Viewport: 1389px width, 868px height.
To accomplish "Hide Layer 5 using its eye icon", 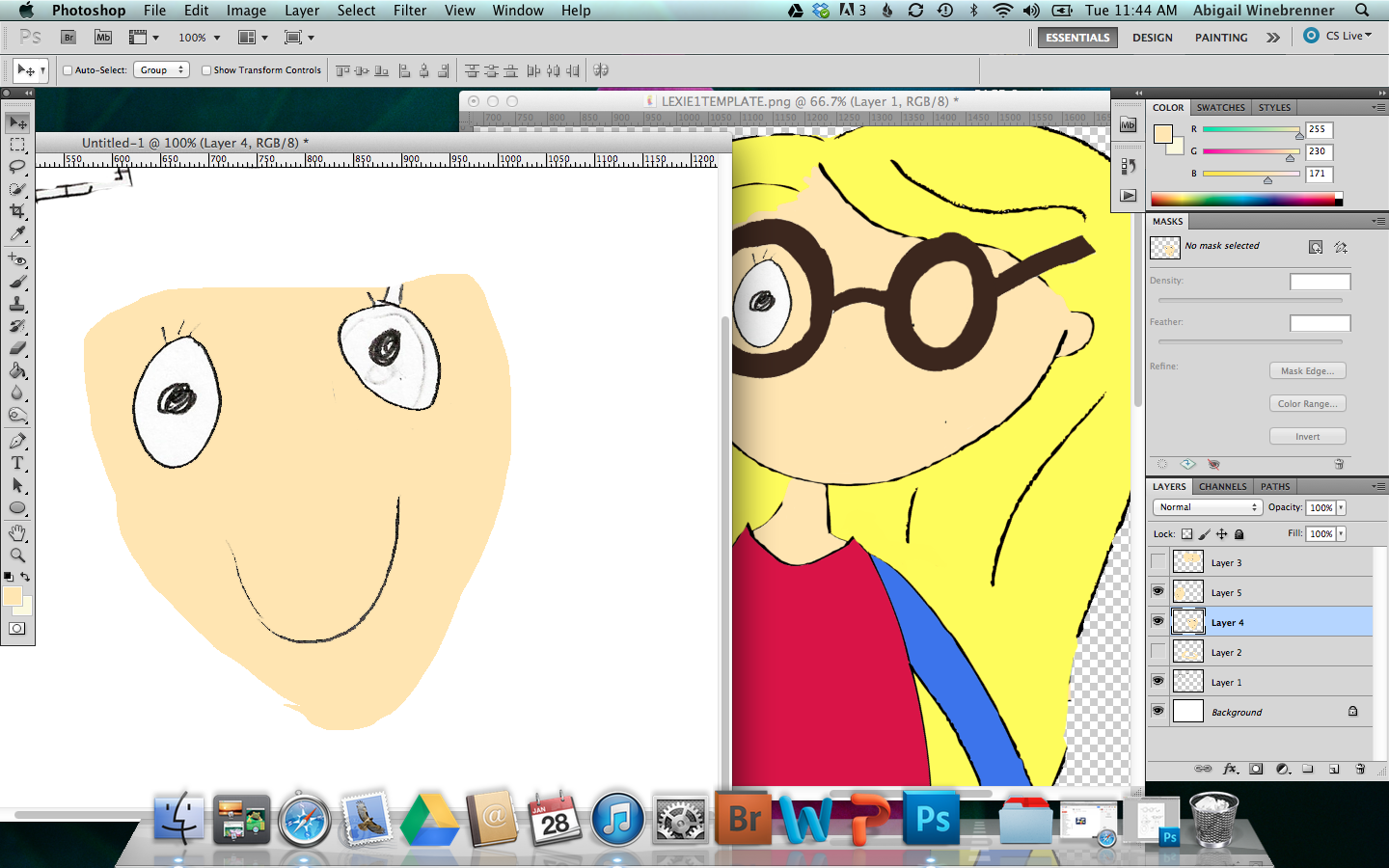I will click(x=1157, y=592).
